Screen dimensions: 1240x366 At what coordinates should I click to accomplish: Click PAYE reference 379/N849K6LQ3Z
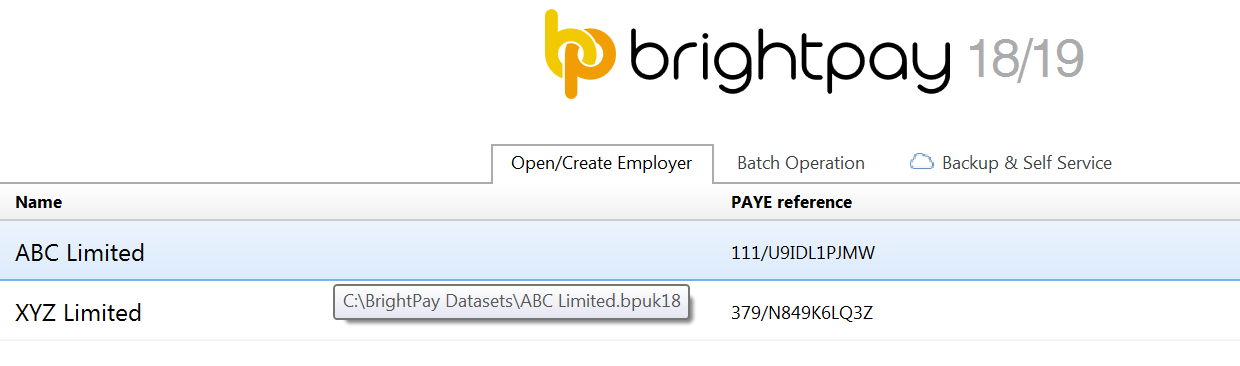(803, 314)
